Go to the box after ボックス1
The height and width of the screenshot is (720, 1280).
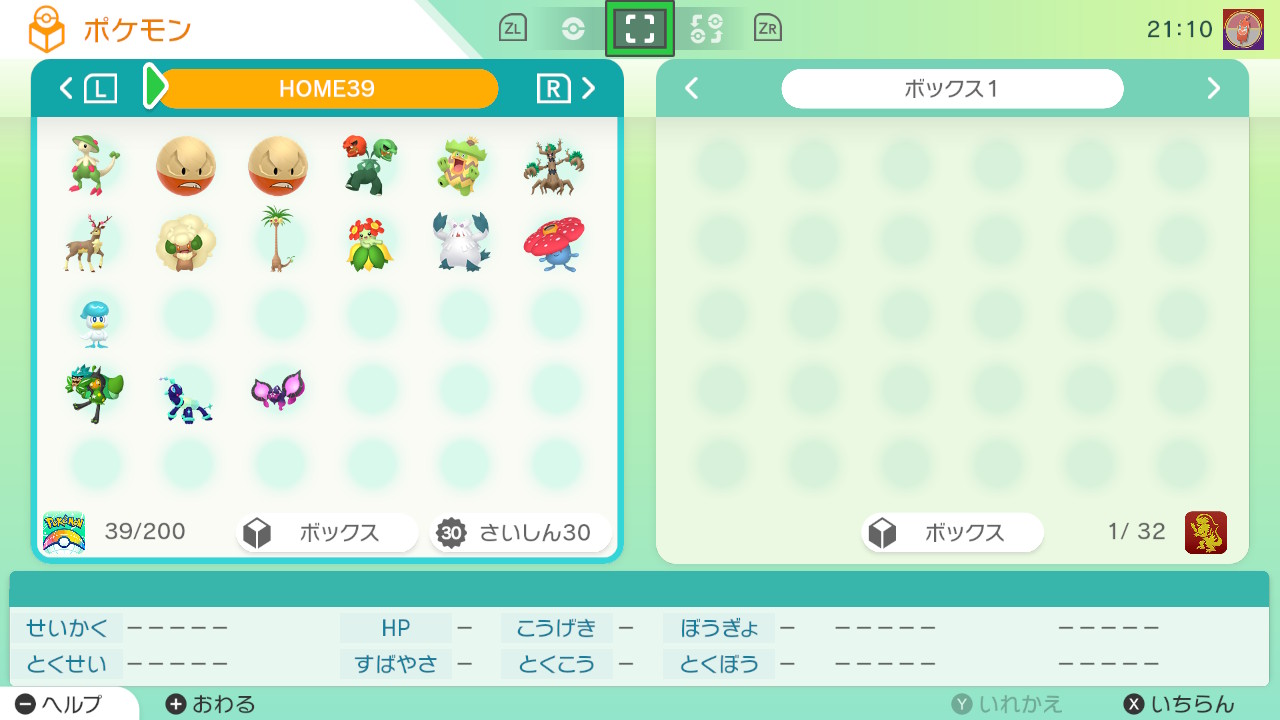(1214, 89)
